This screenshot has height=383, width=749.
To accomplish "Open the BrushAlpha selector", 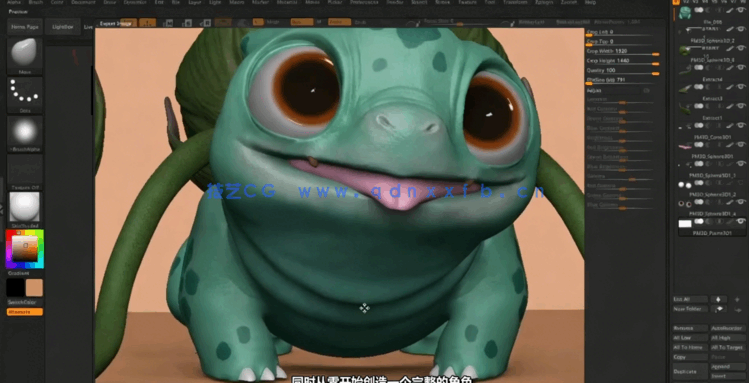I will 24,133.
